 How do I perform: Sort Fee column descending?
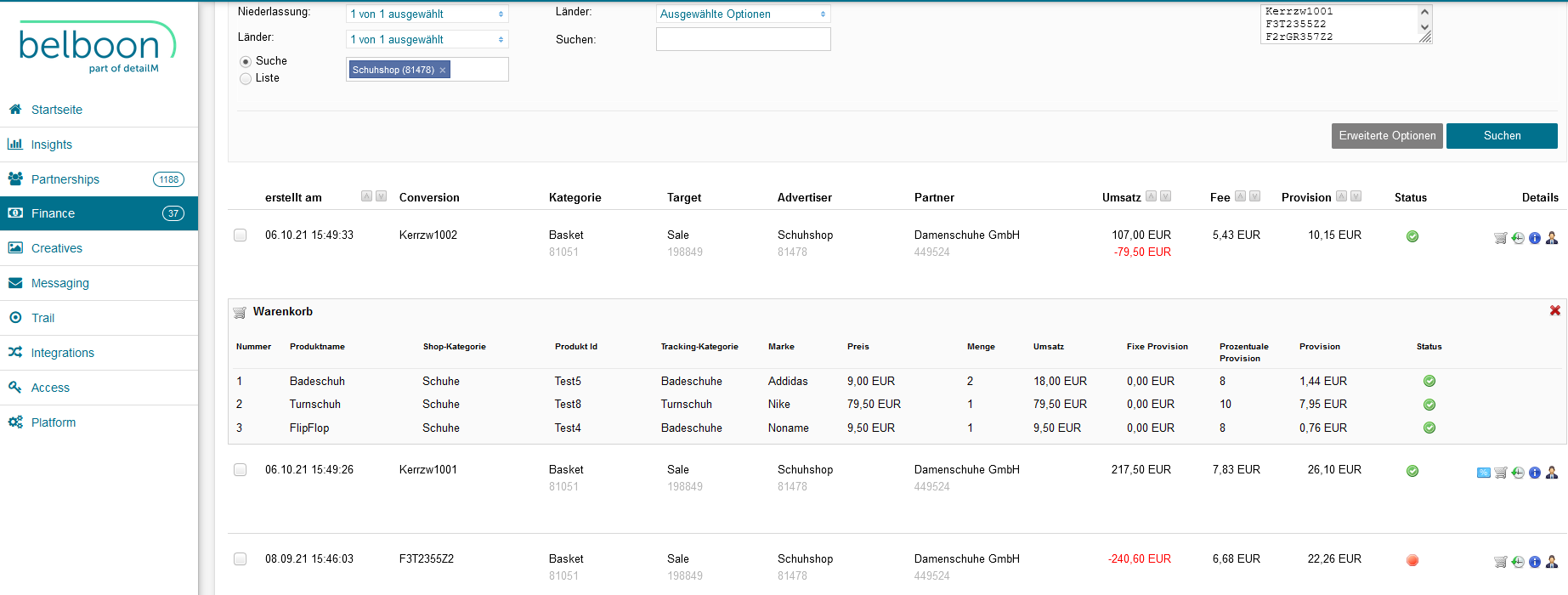pos(1255,196)
